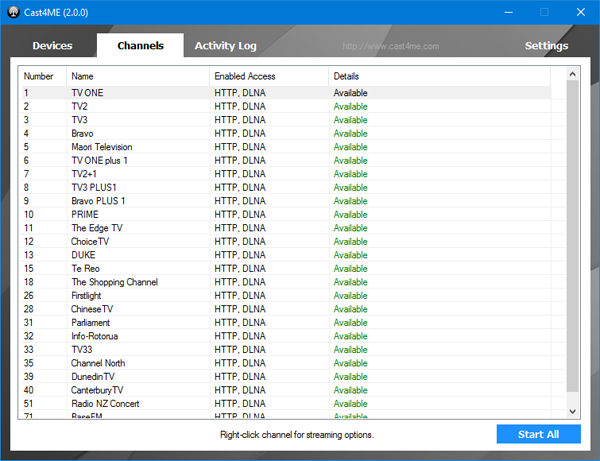
Task: Select The Shopping Channel row
Action: point(285,282)
